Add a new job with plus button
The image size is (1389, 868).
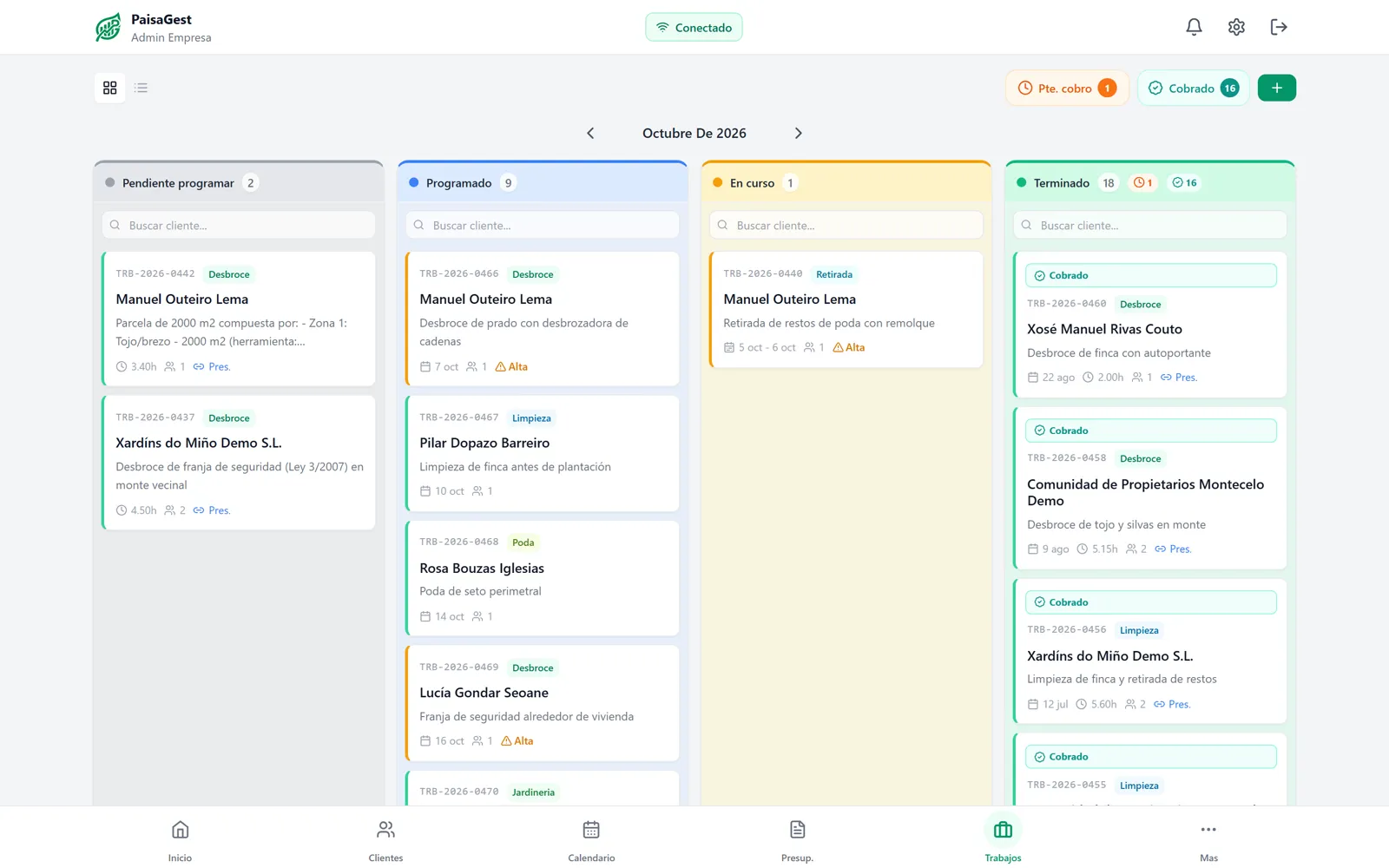point(1276,88)
